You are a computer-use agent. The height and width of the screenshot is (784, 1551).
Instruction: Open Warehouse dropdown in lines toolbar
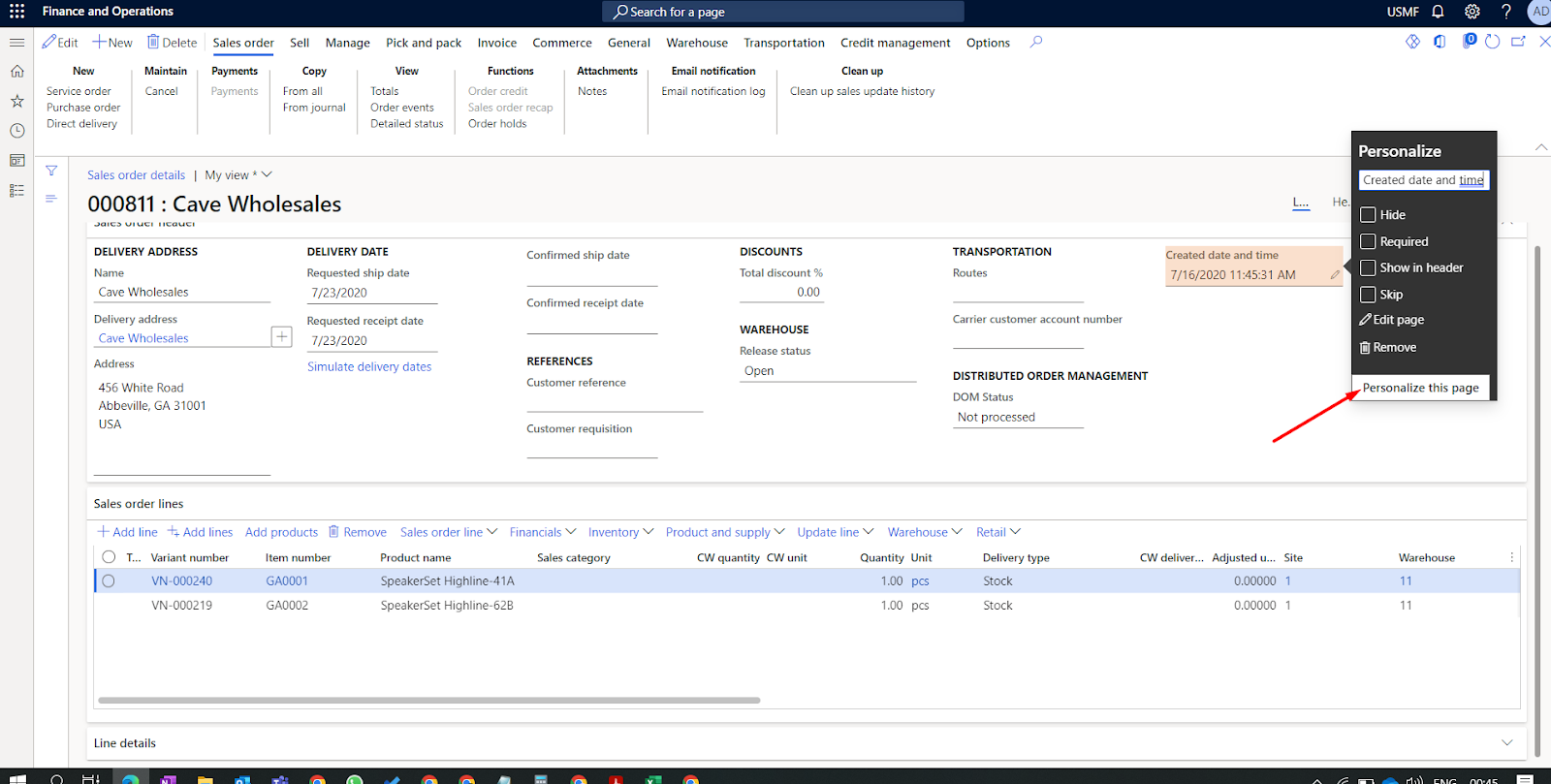tap(925, 532)
